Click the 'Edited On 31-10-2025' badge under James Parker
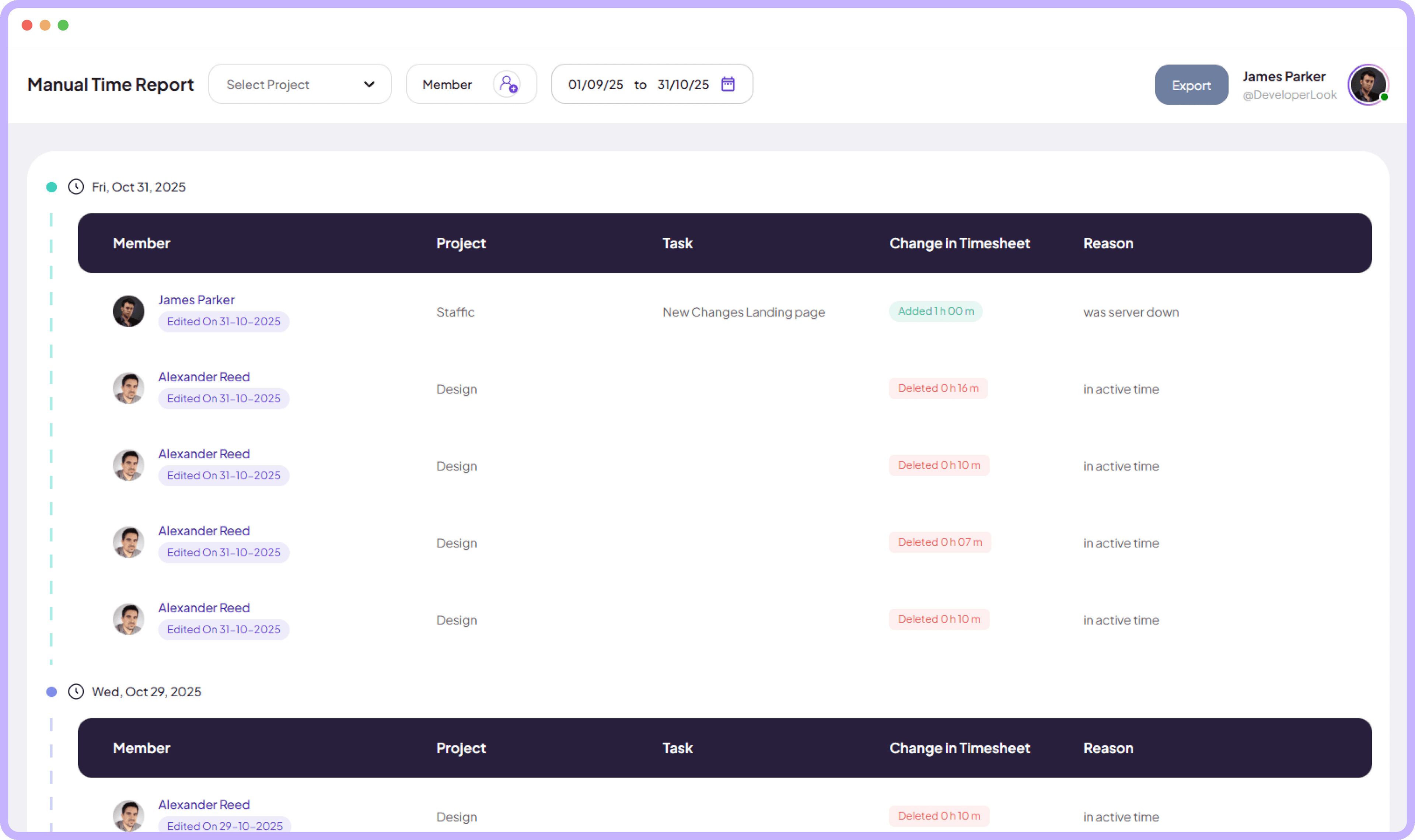 click(x=224, y=321)
